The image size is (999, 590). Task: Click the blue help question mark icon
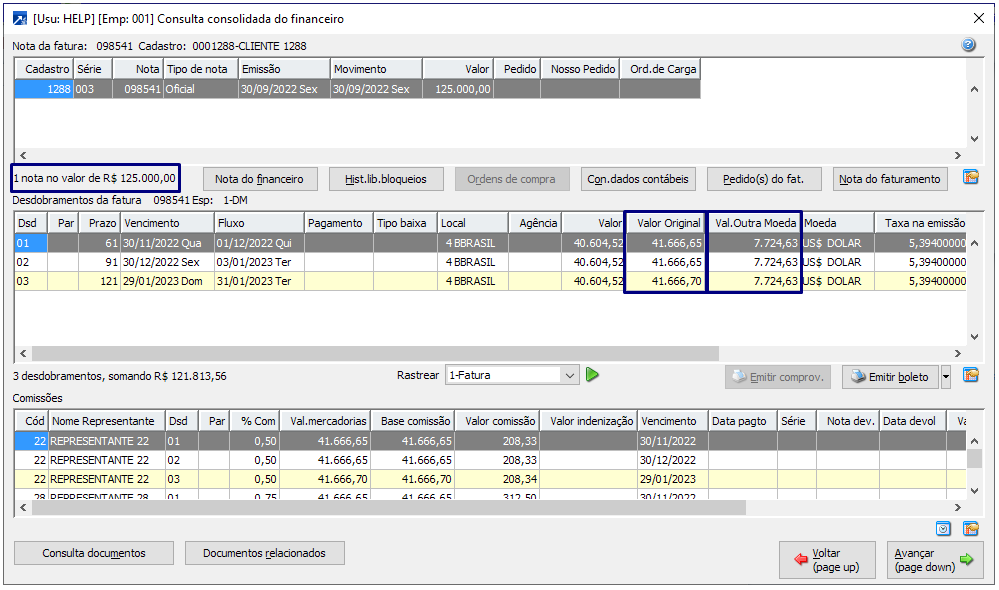pos(968,45)
